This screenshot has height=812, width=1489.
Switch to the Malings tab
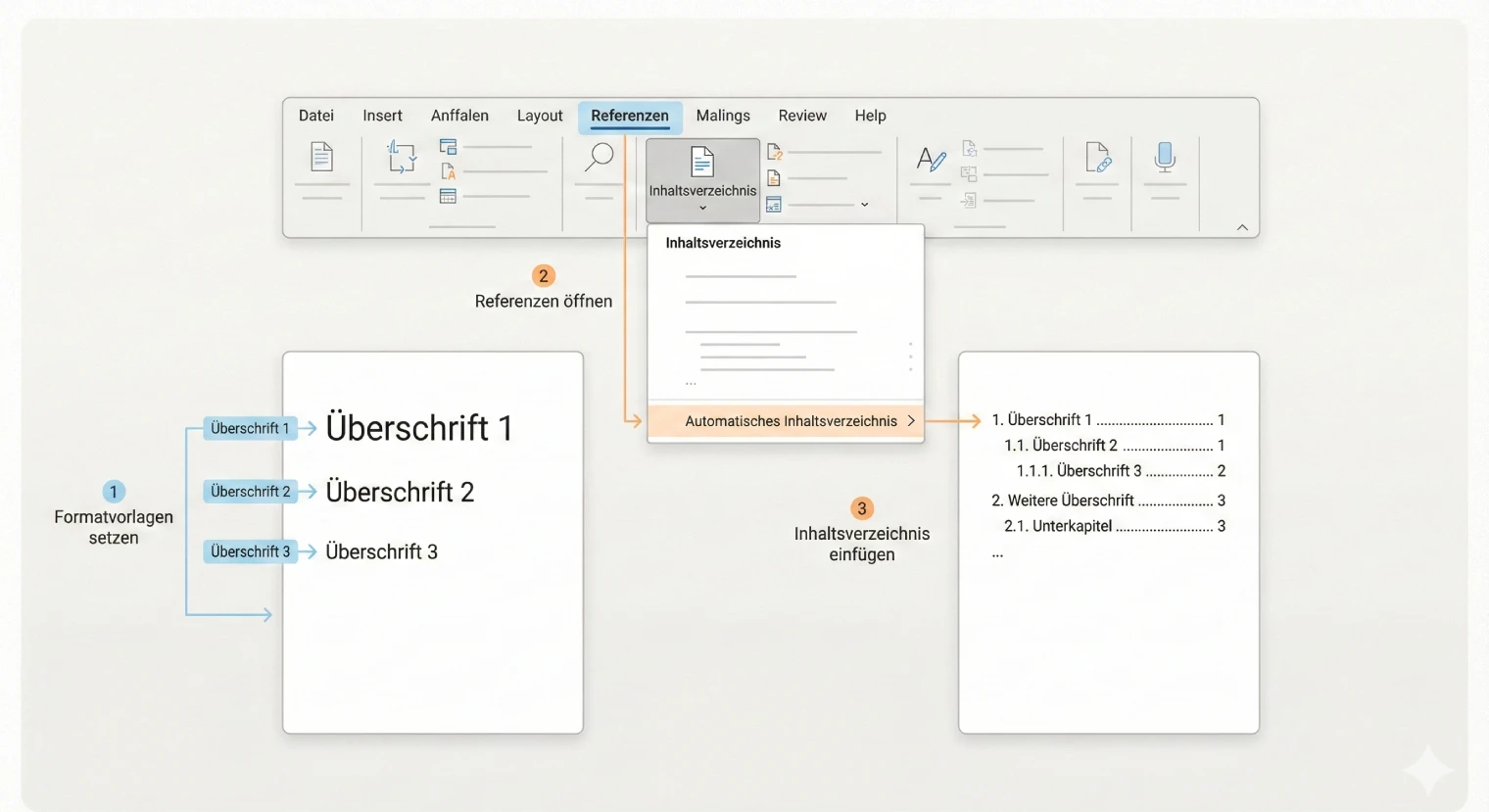click(722, 116)
